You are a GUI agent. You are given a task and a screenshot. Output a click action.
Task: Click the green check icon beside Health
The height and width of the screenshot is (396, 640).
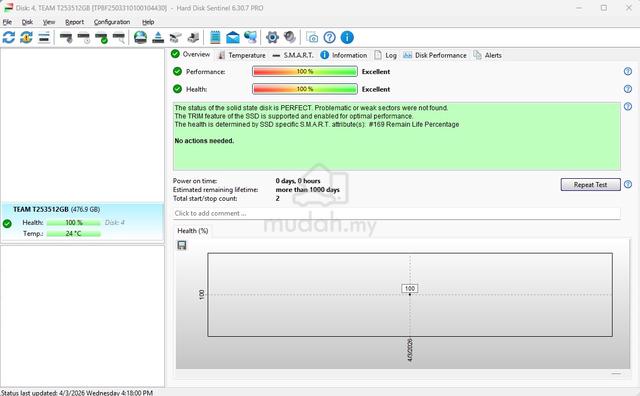point(177,89)
